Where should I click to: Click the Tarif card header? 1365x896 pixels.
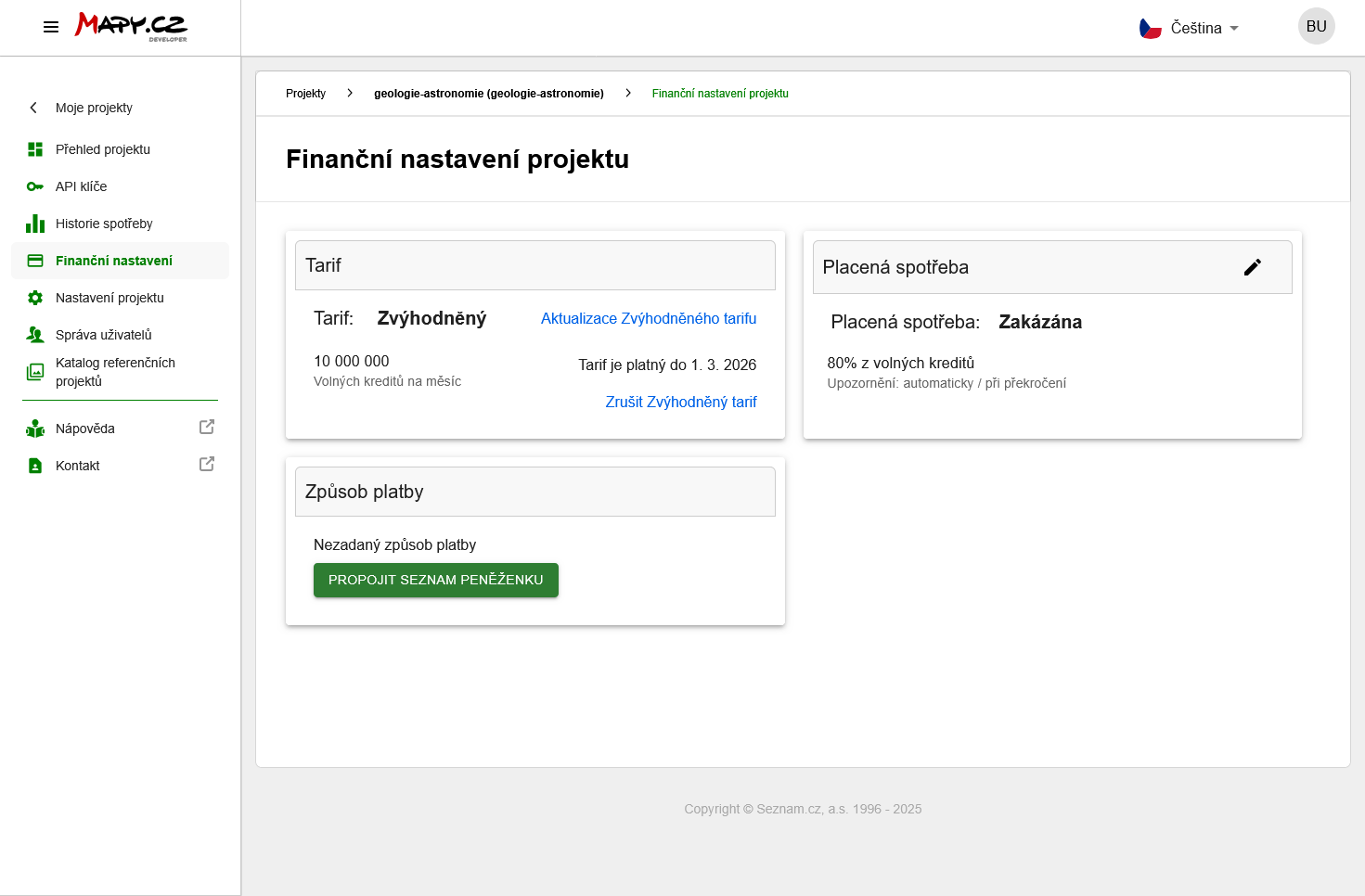(x=535, y=265)
